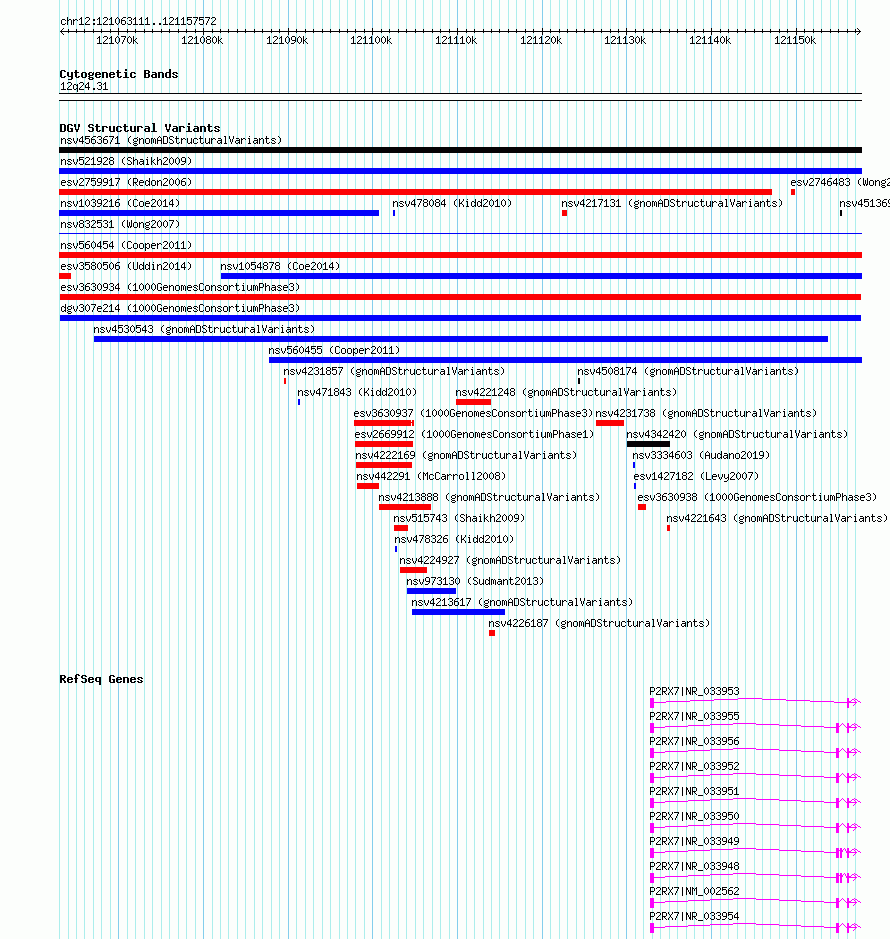Select nsv1054878 (Coe2014) variant label

pyautogui.click(x=280, y=266)
